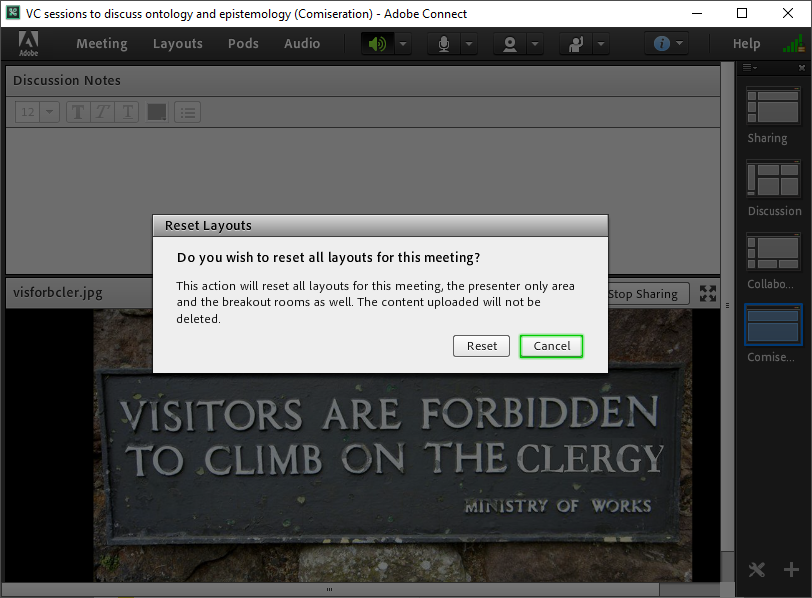The height and width of the screenshot is (598, 812).
Task: Toggle bold text formatting
Action: (78, 112)
